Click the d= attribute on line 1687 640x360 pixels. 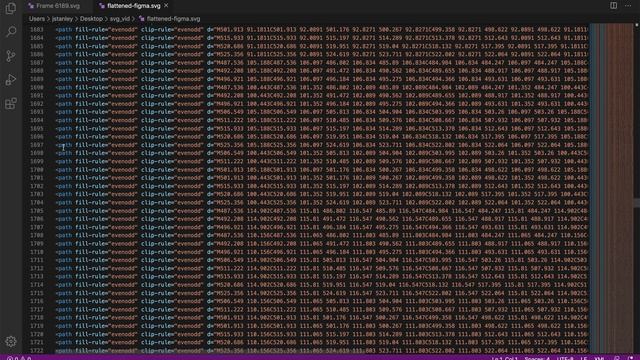(210, 62)
